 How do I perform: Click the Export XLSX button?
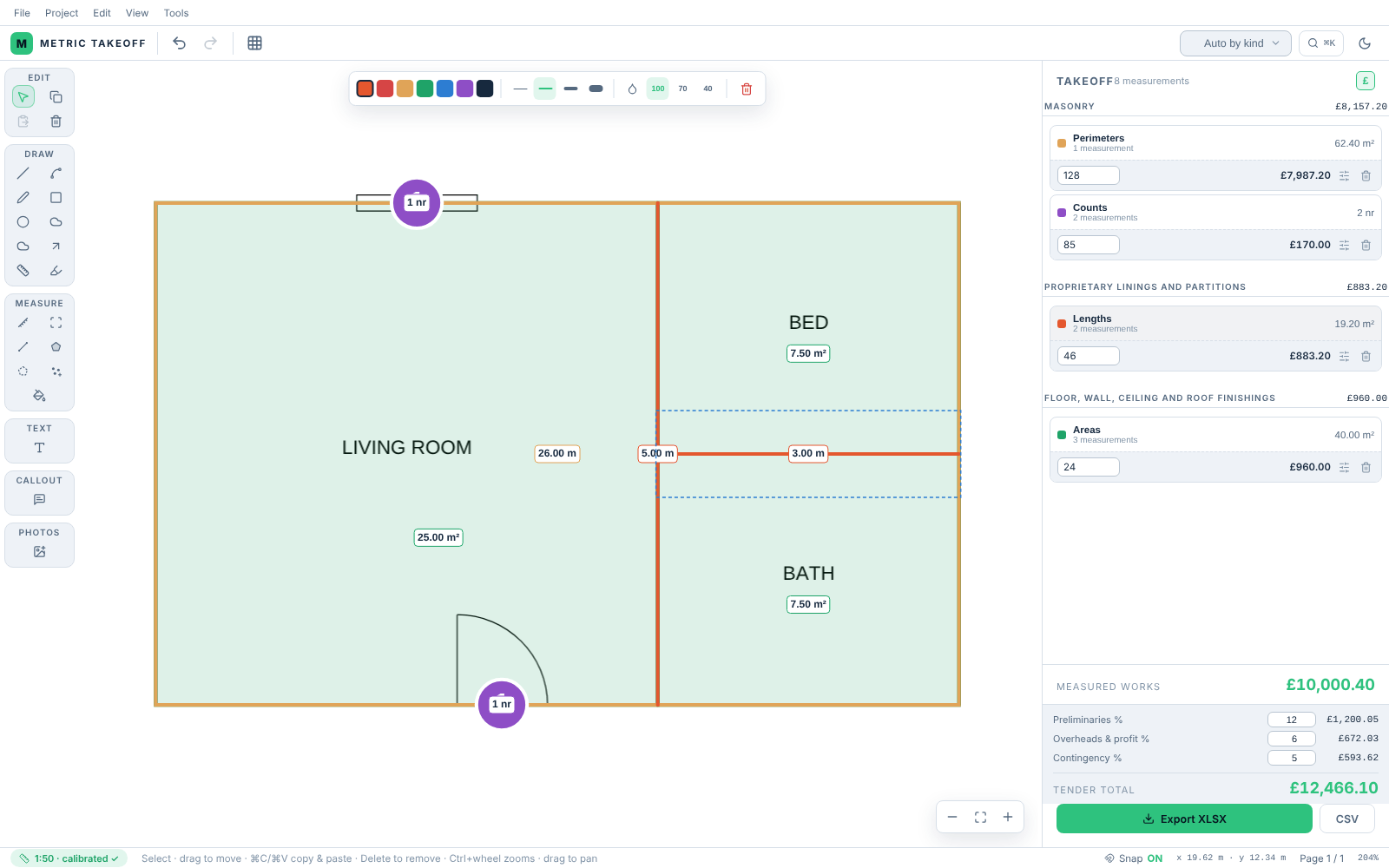coord(1184,819)
